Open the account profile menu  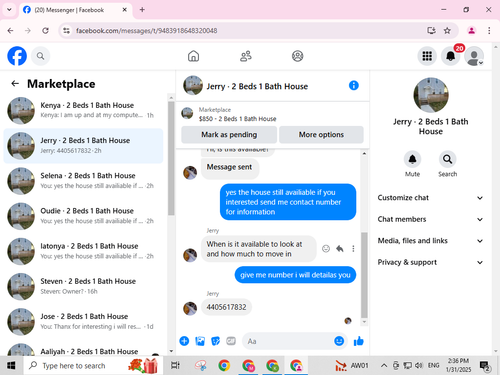coord(474,56)
